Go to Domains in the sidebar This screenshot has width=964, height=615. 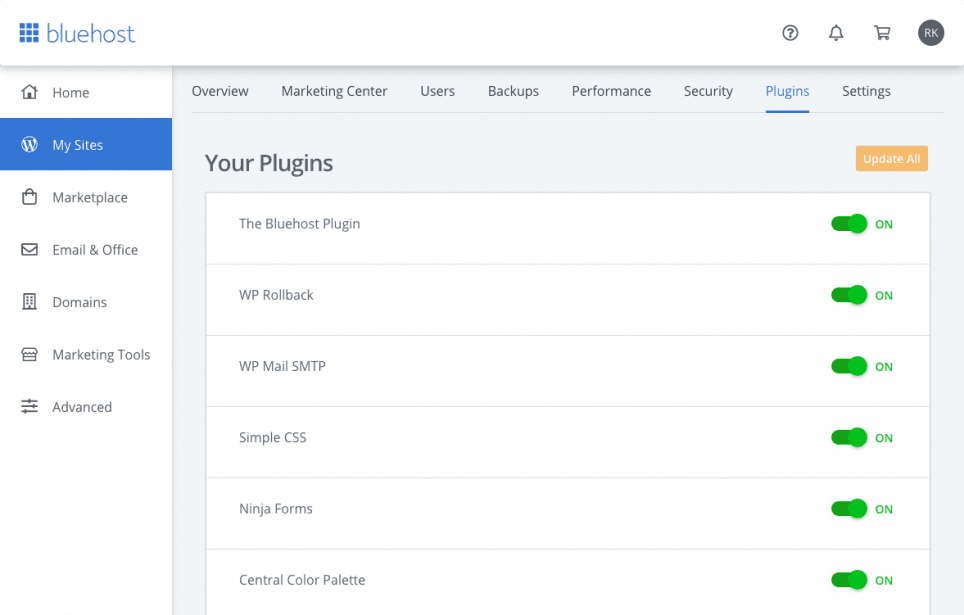pos(79,302)
